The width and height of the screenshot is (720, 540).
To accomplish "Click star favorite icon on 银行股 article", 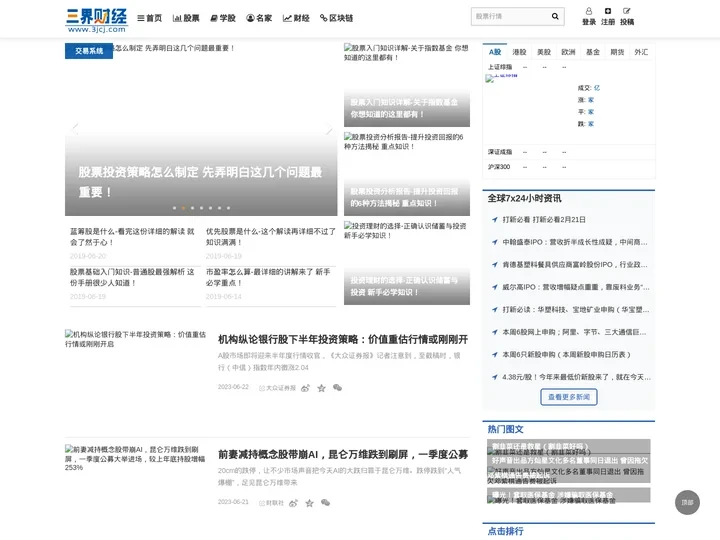I will point(321,388).
